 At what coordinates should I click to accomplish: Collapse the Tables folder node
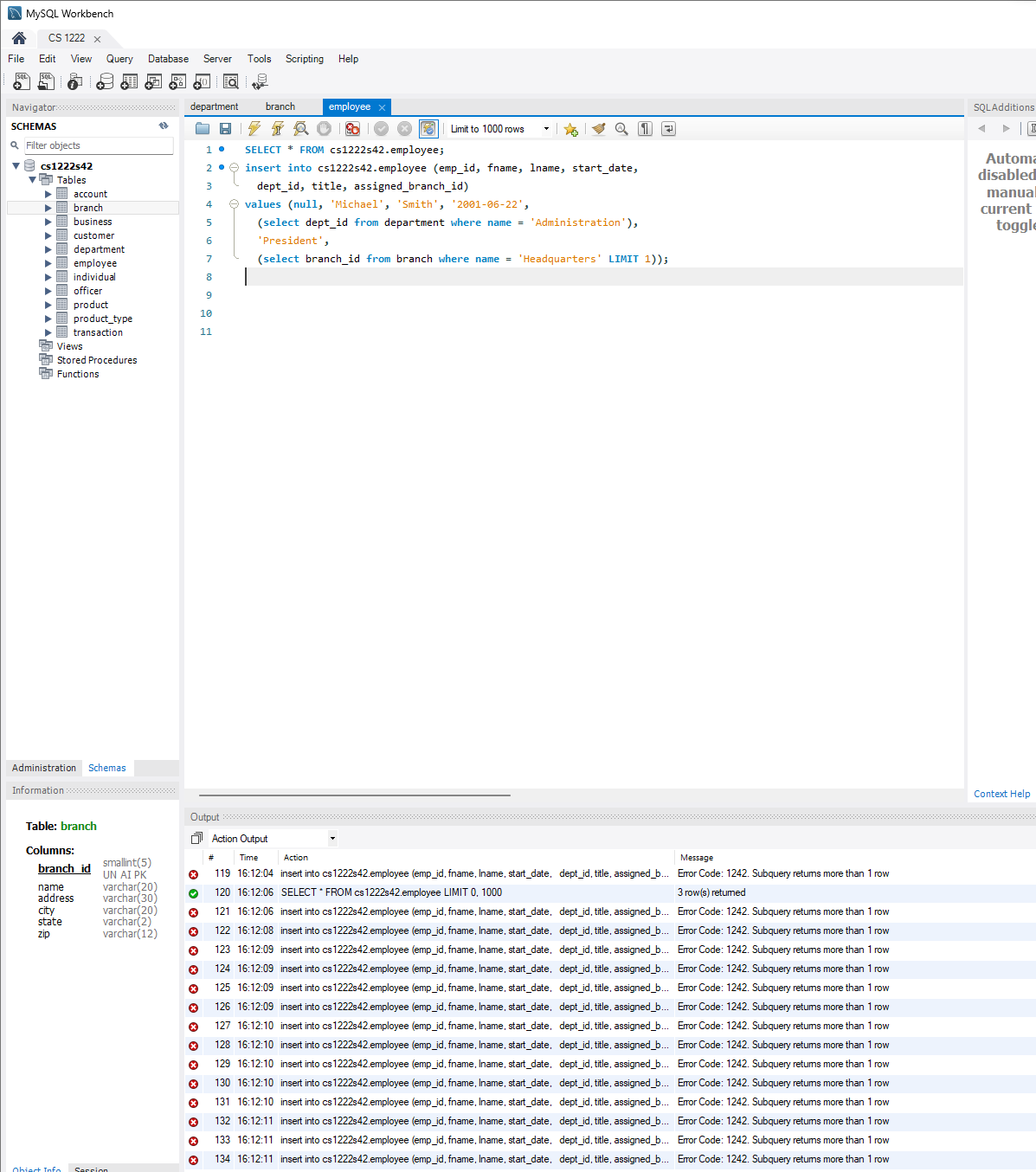pos(32,180)
